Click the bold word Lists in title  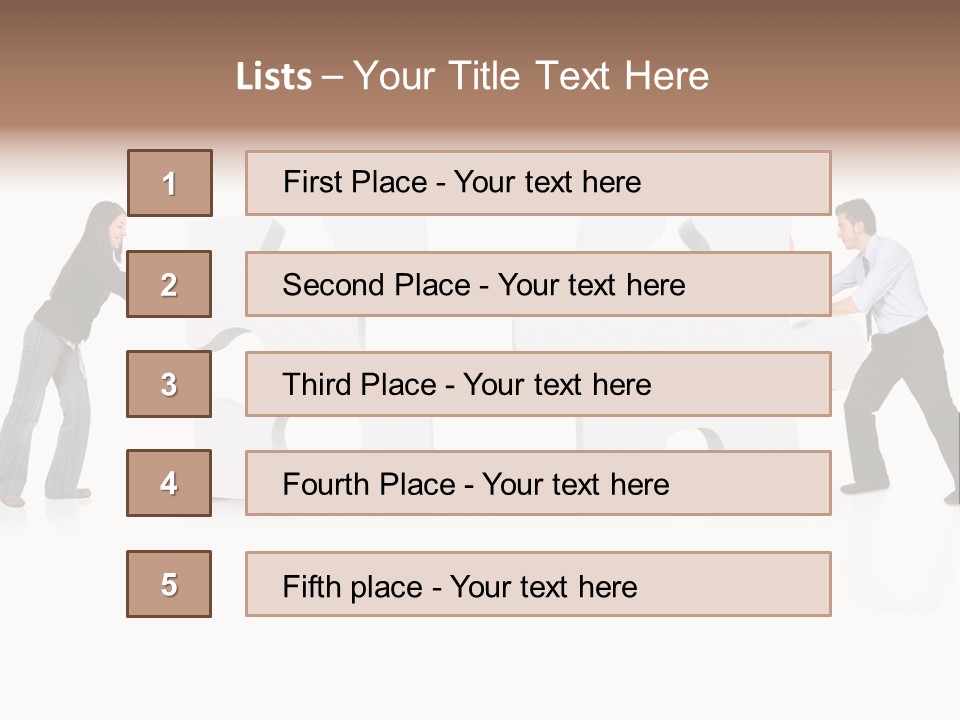click(x=274, y=77)
